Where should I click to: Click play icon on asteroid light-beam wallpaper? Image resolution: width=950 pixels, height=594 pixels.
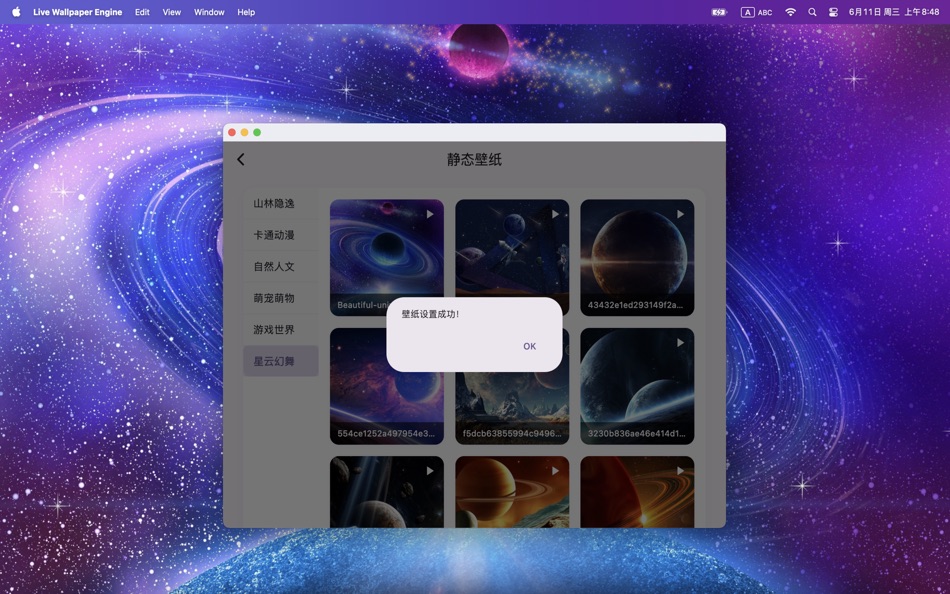[430, 471]
